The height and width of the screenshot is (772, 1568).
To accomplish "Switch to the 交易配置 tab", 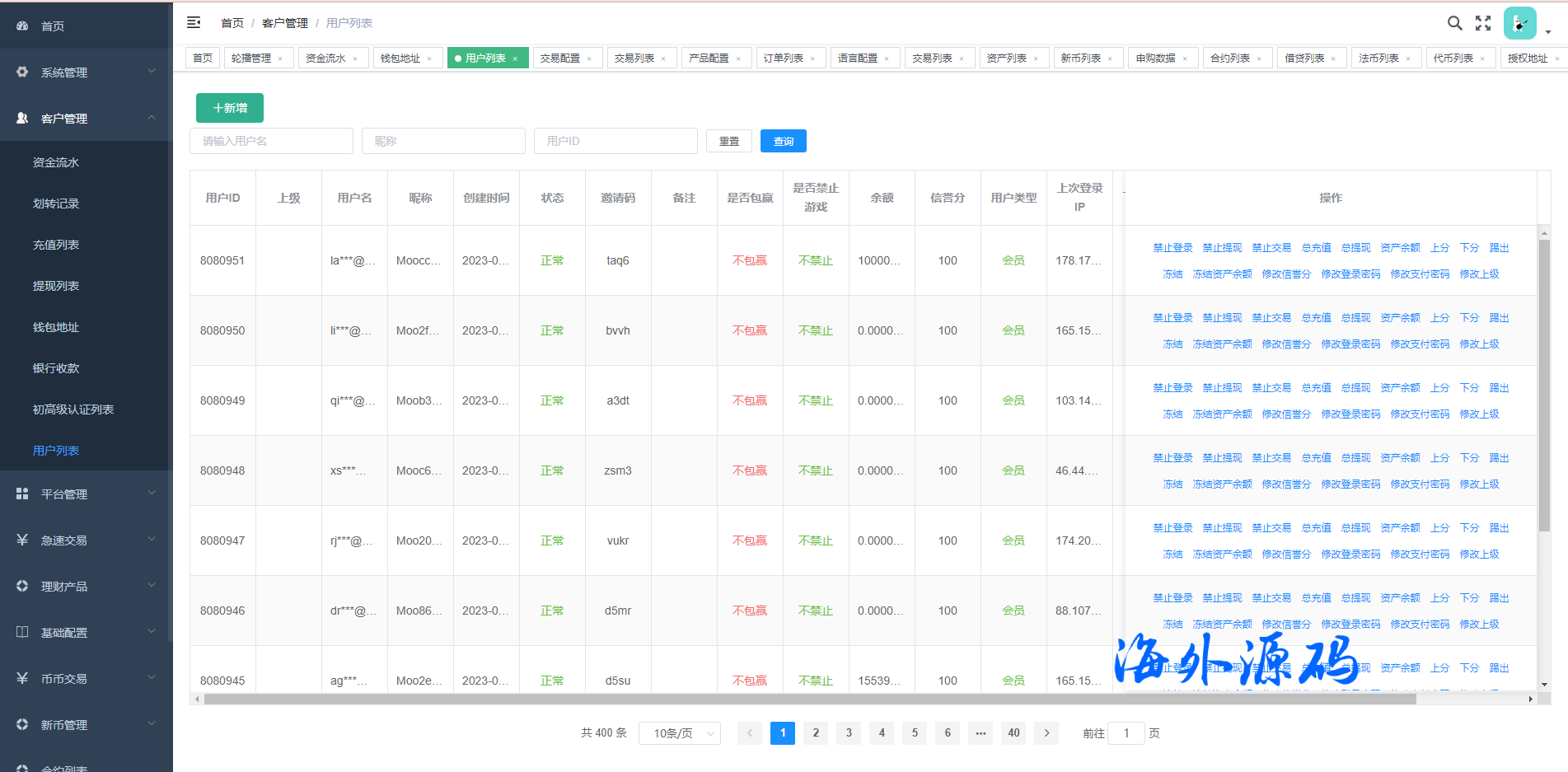I will 560,58.
